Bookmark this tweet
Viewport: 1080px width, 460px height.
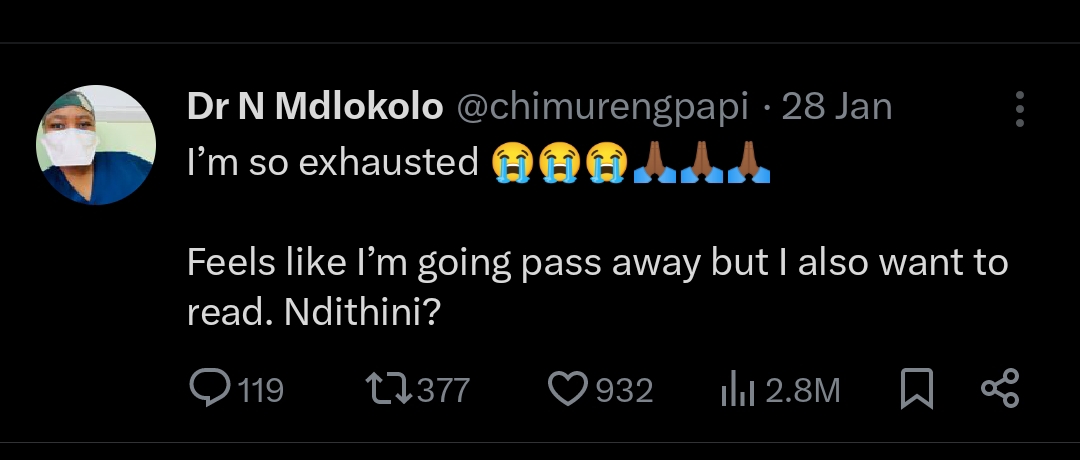click(x=916, y=389)
